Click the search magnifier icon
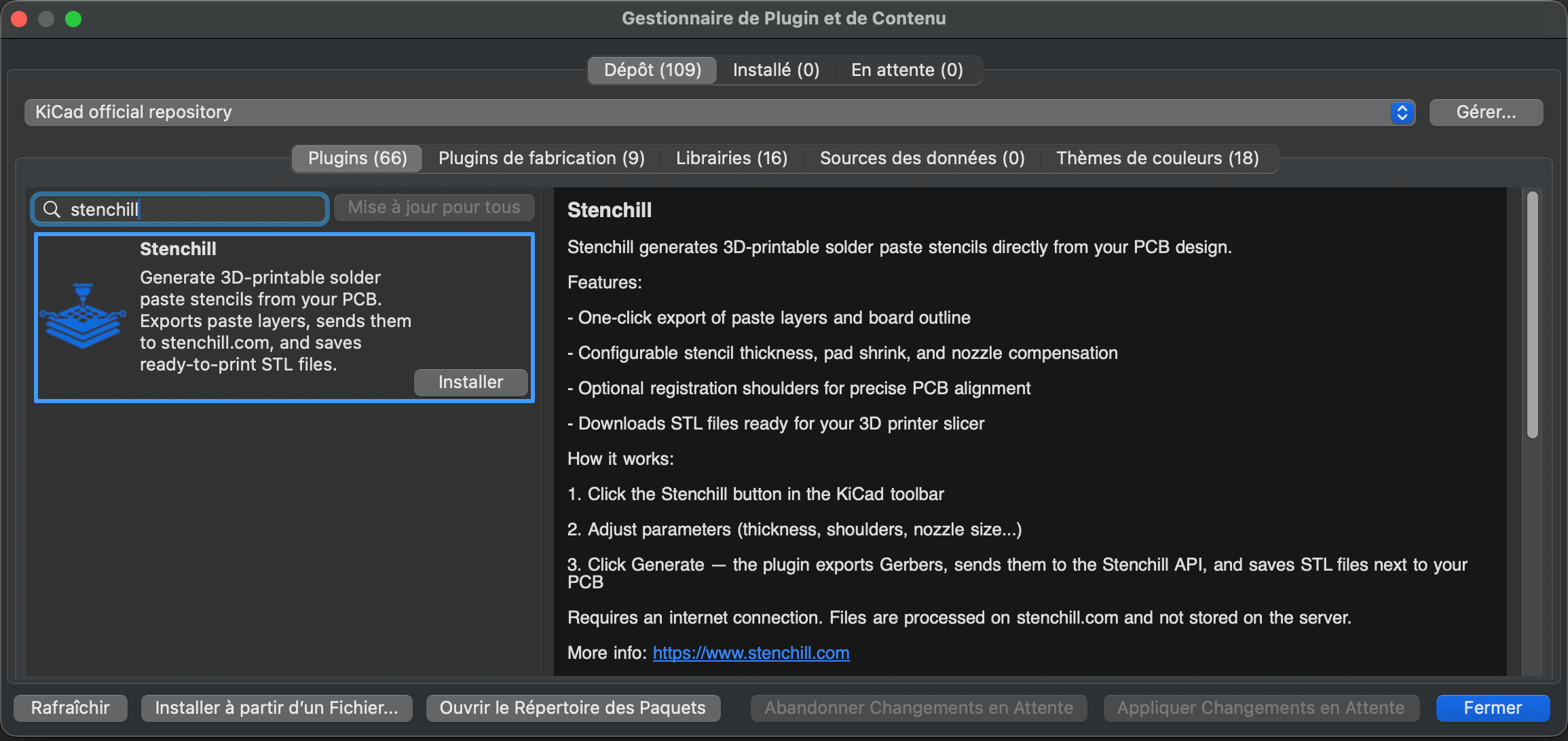Image resolution: width=1568 pixels, height=741 pixels. tap(52, 209)
